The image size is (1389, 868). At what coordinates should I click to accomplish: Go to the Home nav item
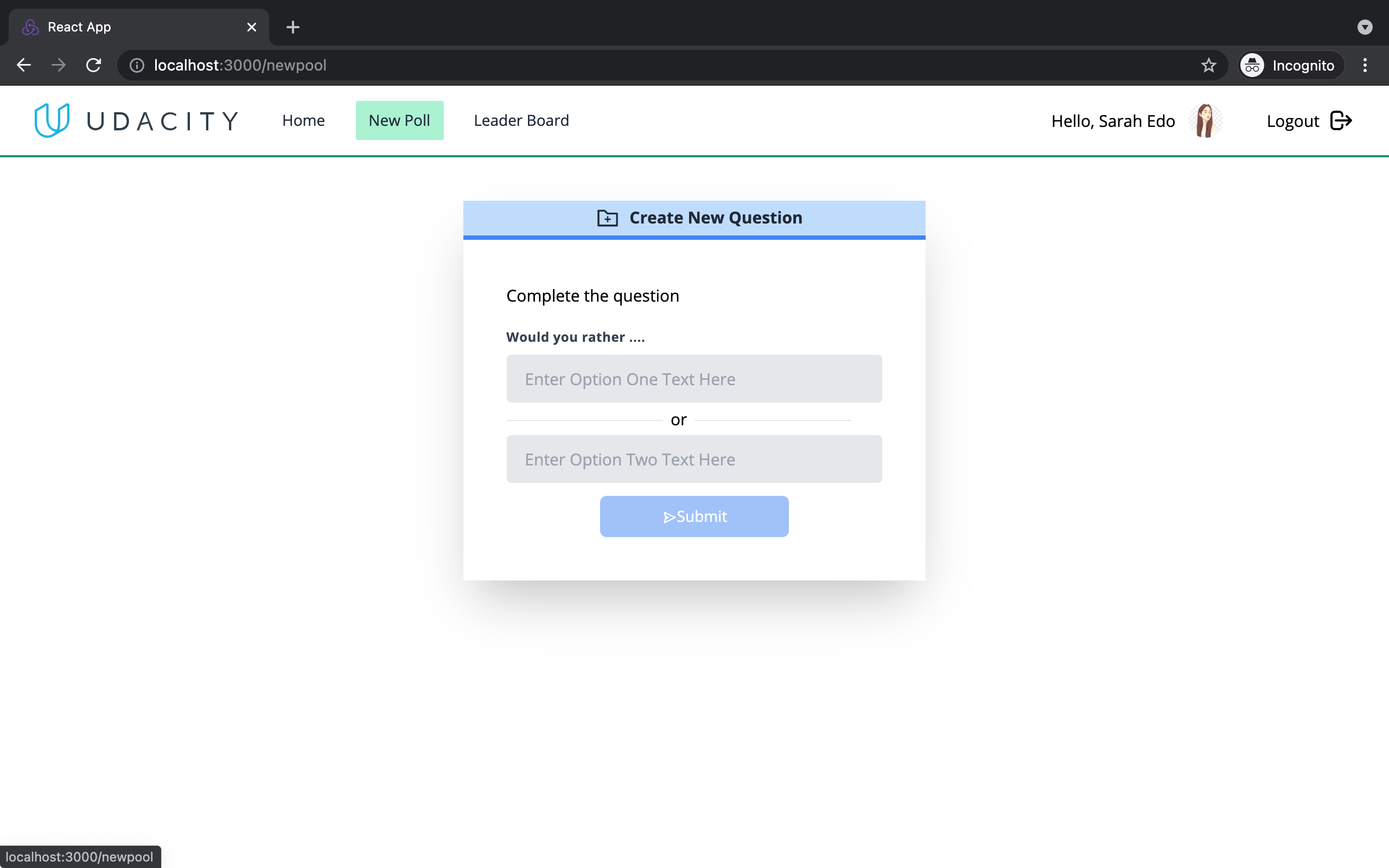(x=303, y=120)
